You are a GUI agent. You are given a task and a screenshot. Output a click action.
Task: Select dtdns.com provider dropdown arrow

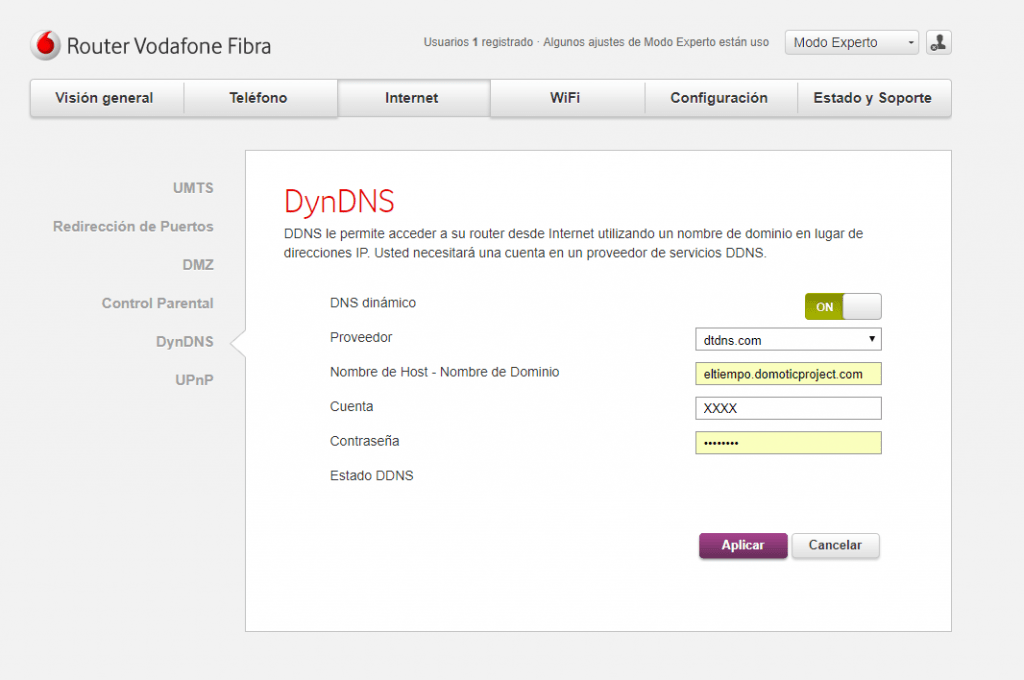tap(871, 339)
